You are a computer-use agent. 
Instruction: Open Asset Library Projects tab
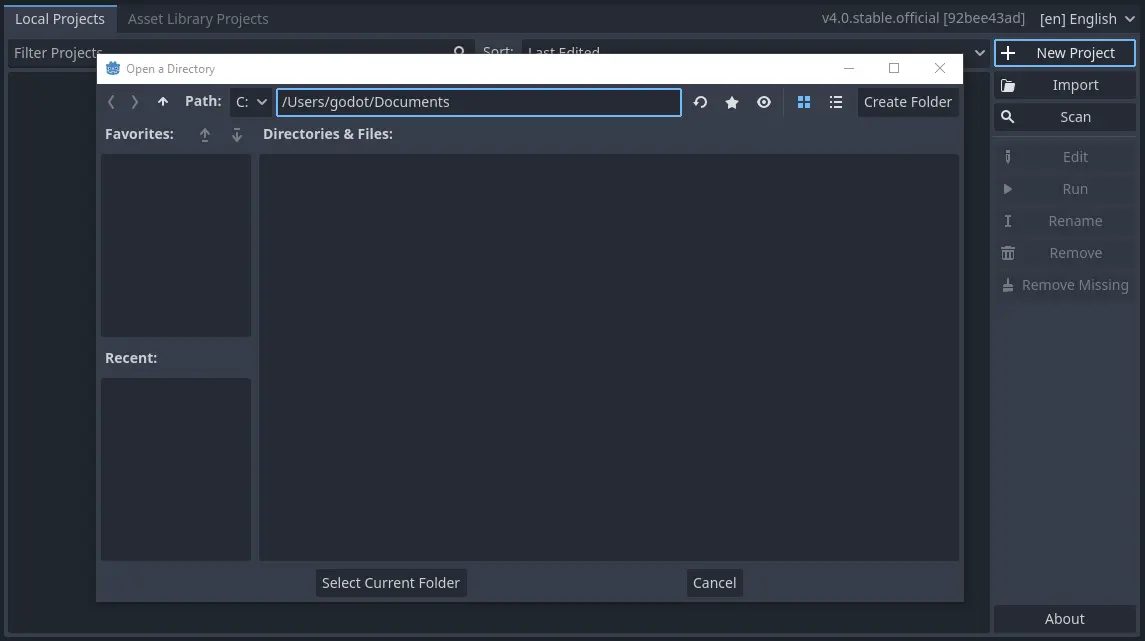pos(198,19)
